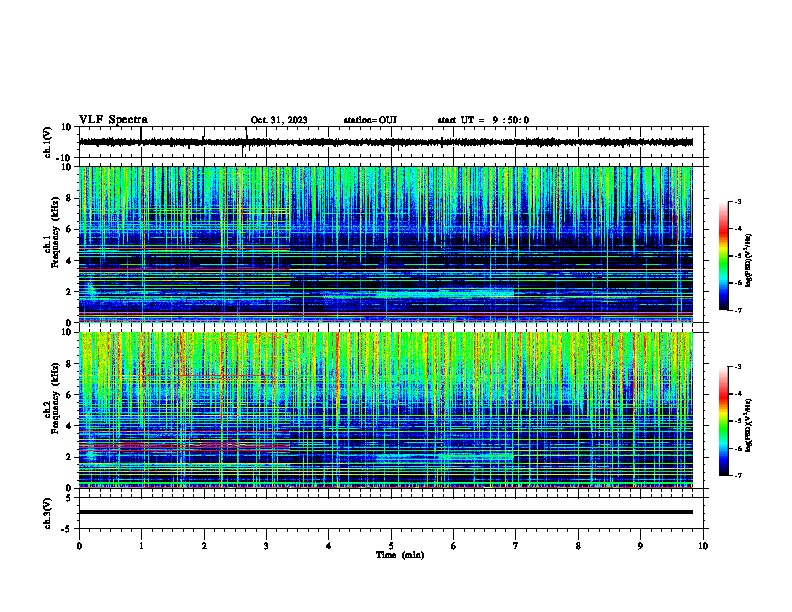Click the ch.2 color bar "log(PSD)" label
Image resolution: width=792 pixels, height=612 pixels.
(748, 425)
